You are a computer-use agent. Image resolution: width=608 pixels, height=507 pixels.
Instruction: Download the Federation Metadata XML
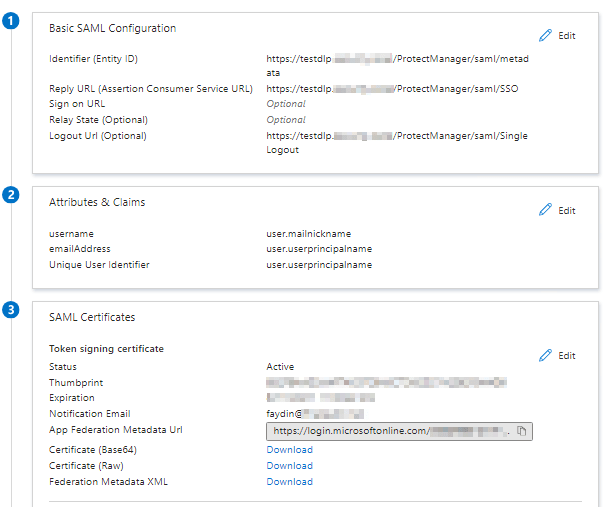pos(289,482)
